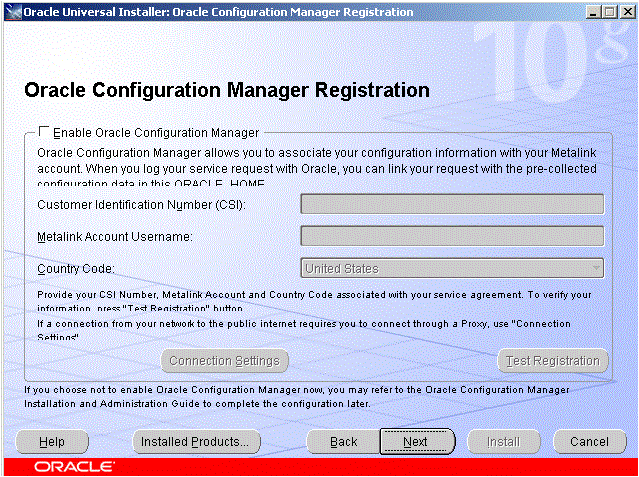Open Connection Settings

point(225,361)
